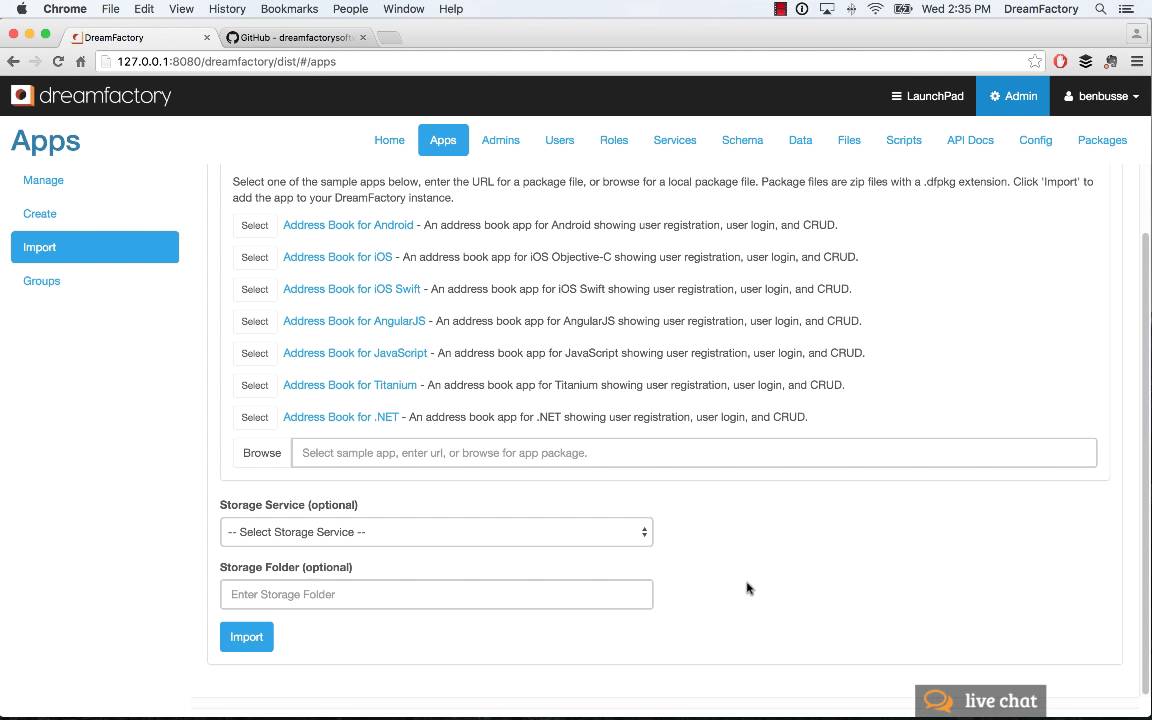
Task: Open the LaunchPad view
Action: pyautogui.click(x=927, y=96)
